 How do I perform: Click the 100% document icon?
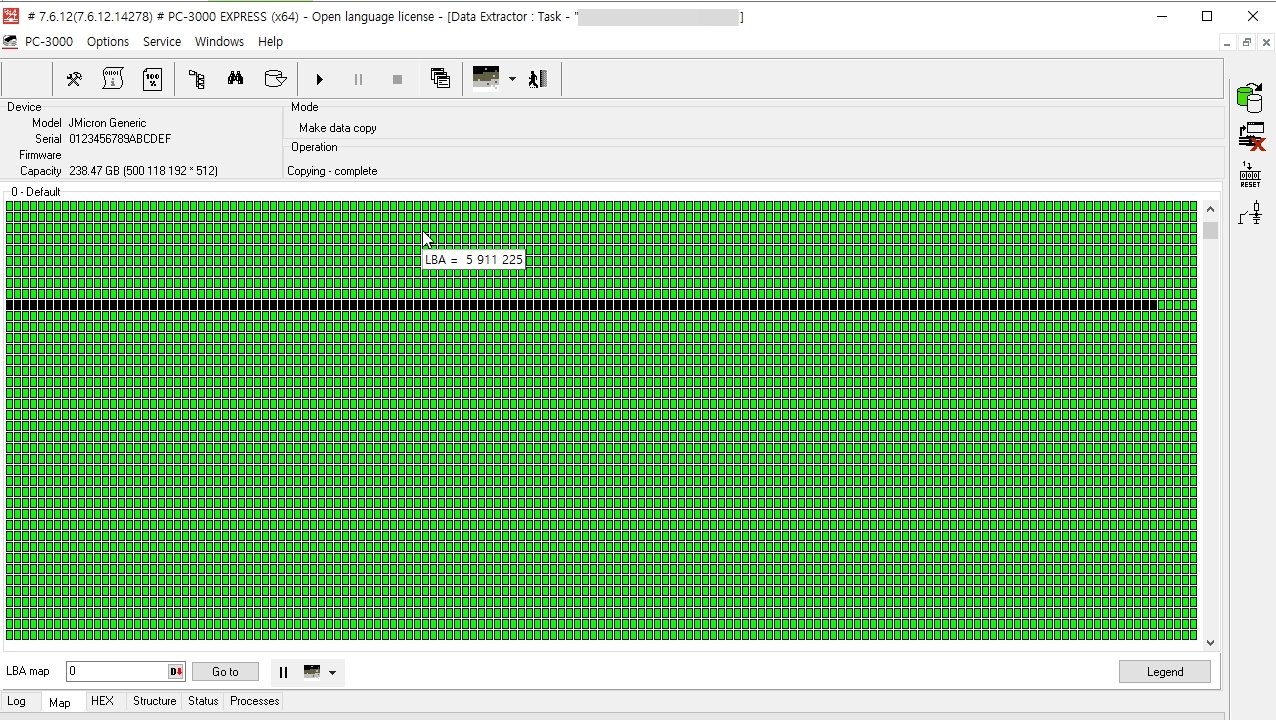tap(152, 79)
